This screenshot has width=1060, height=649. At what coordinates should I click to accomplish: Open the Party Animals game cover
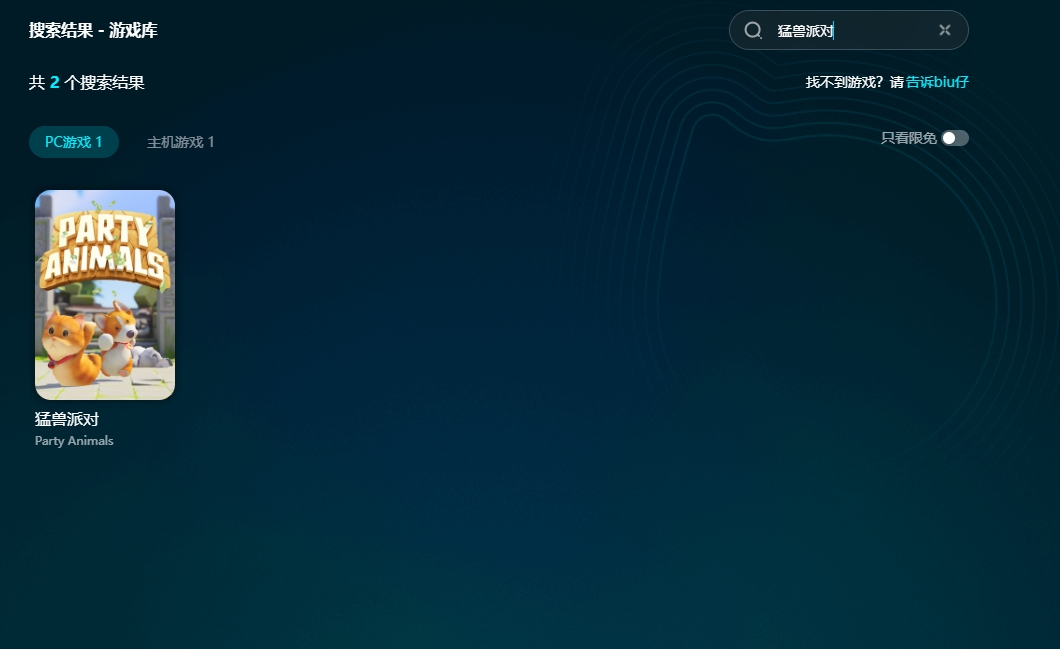[105, 295]
